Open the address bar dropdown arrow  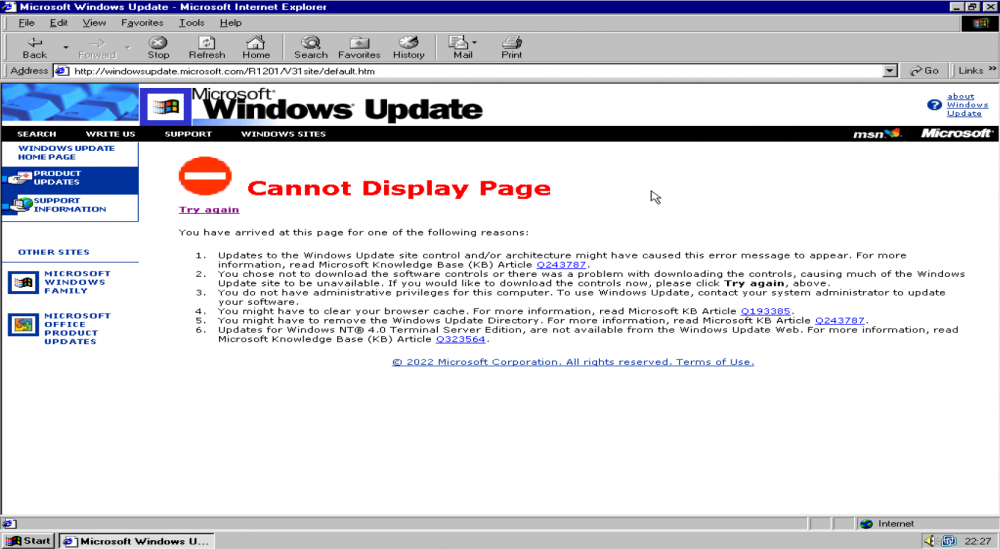[890, 71]
